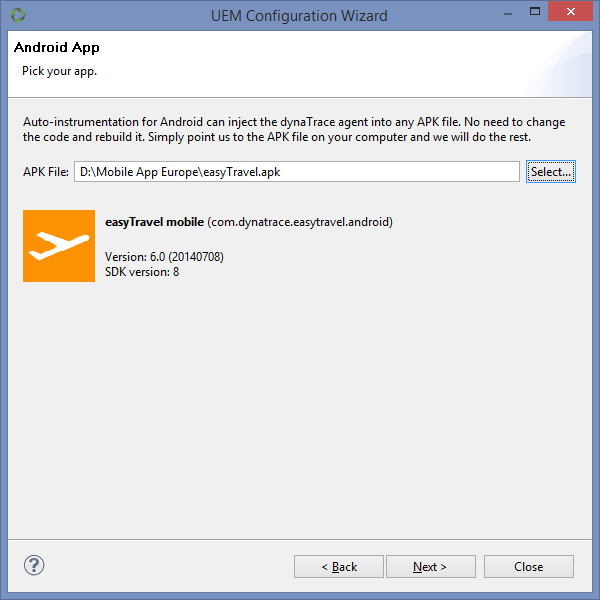600x600 pixels.
Task: Proceed with the Next > button
Action: pyautogui.click(x=430, y=566)
